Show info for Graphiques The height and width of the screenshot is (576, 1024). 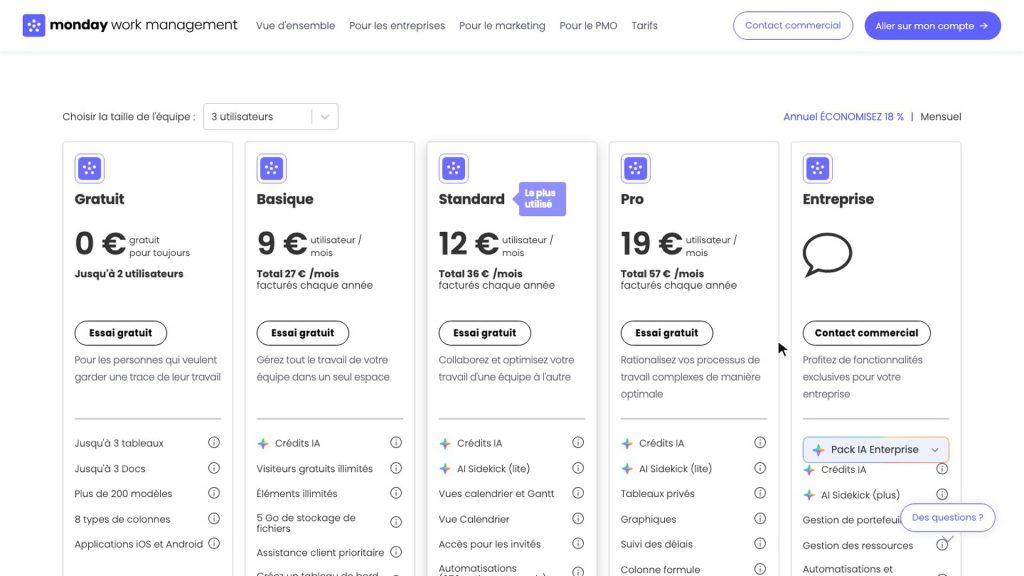[x=760, y=519]
